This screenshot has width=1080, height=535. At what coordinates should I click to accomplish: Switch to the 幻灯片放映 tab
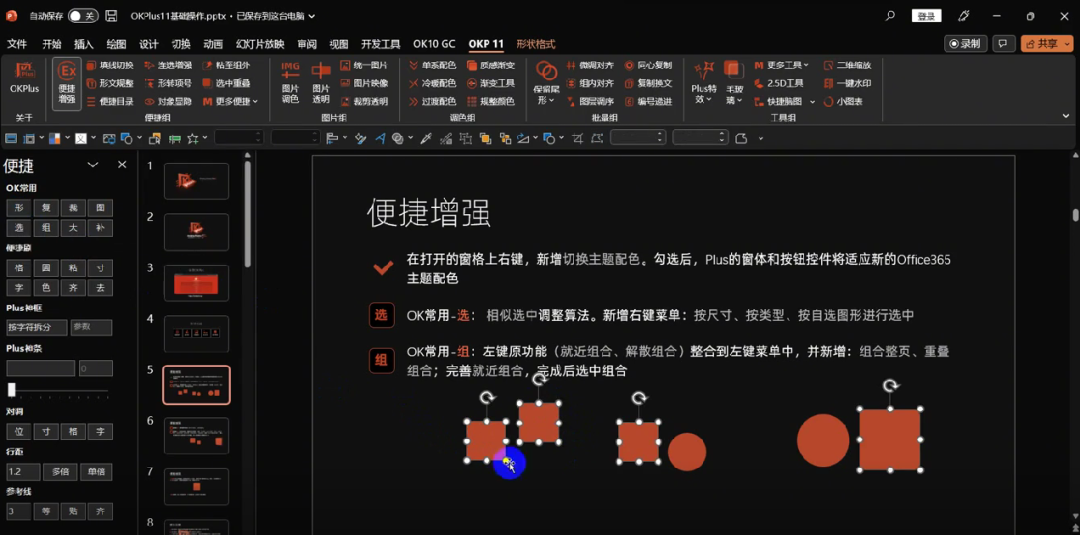(260, 44)
